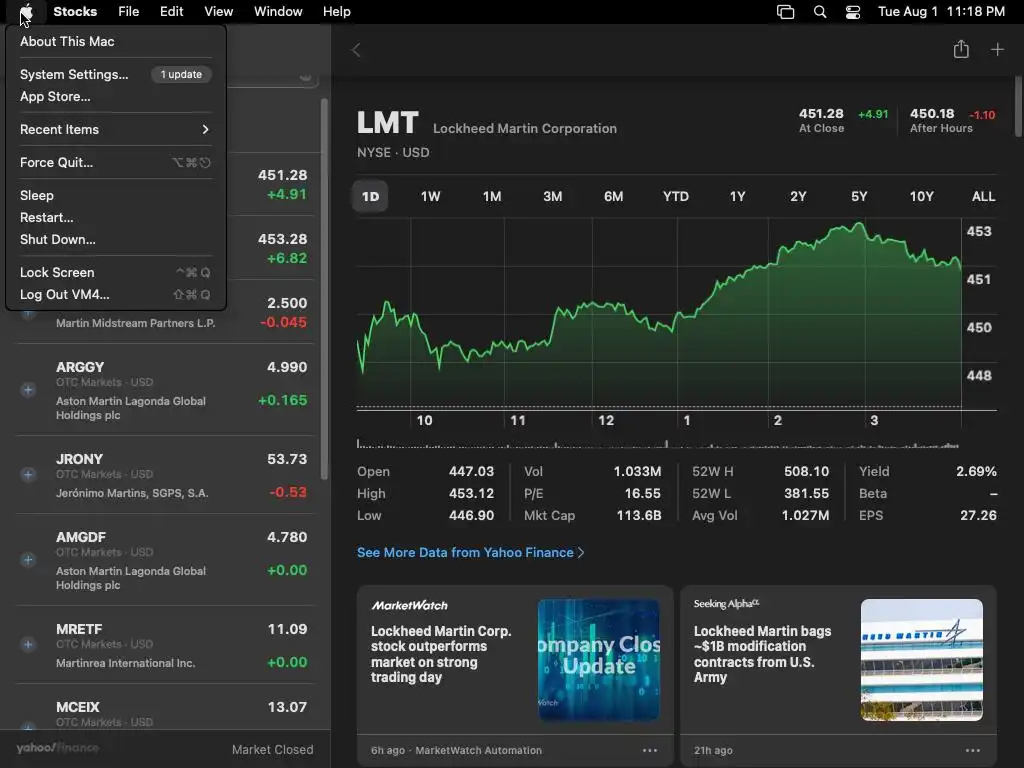Image resolution: width=1024 pixels, height=768 pixels.
Task: Click the Apple menu logo
Action: tap(26, 12)
